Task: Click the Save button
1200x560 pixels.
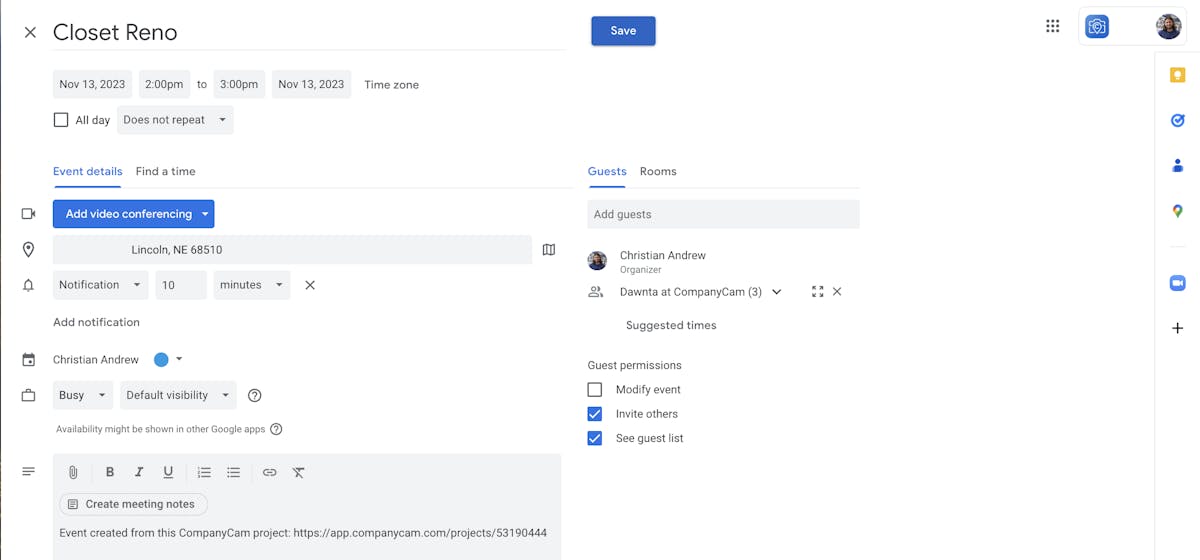Action: (x=623, y=31)
